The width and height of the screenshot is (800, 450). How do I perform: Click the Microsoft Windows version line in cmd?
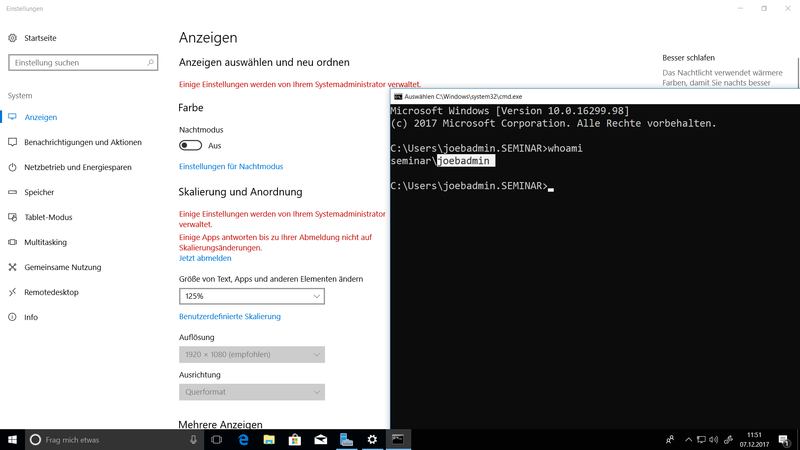point(510,111)
